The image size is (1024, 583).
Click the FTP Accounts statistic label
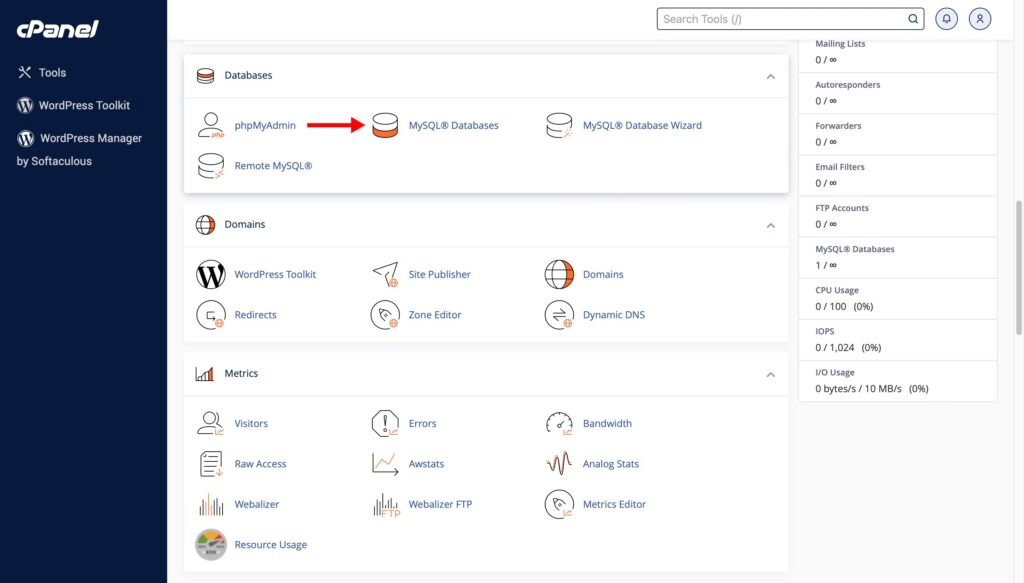[842, 208]
